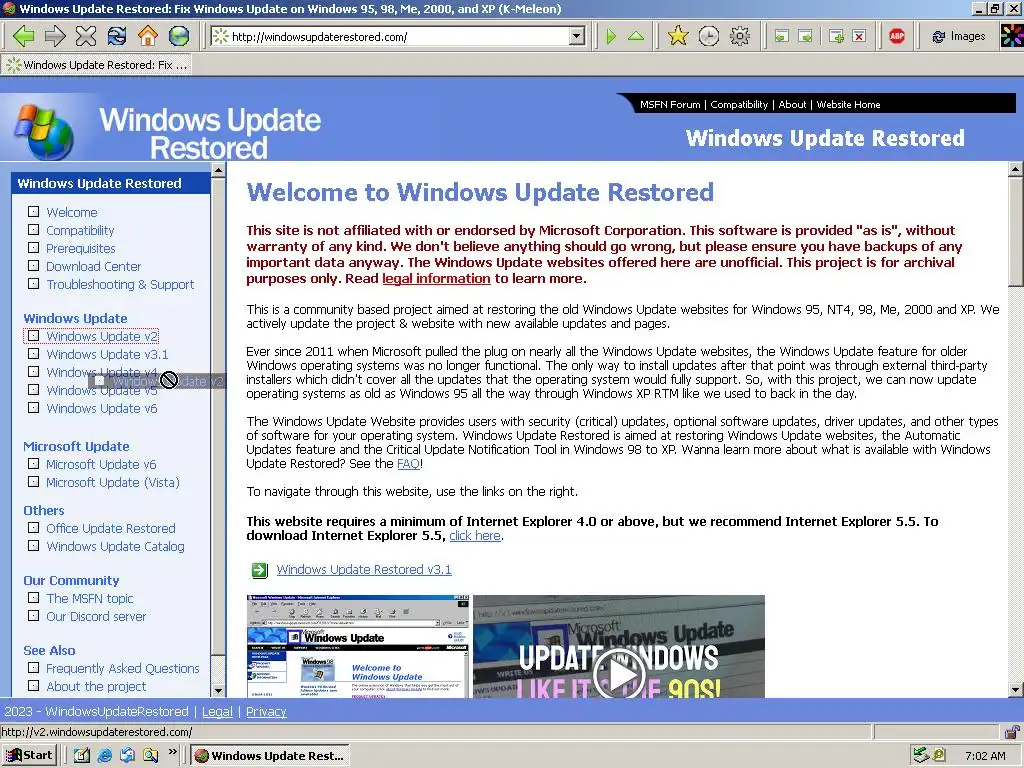This screenshot has width=1024, height=768.
Task: Open Microsoft Update v6 sidebar link
Action: [101, 465]
